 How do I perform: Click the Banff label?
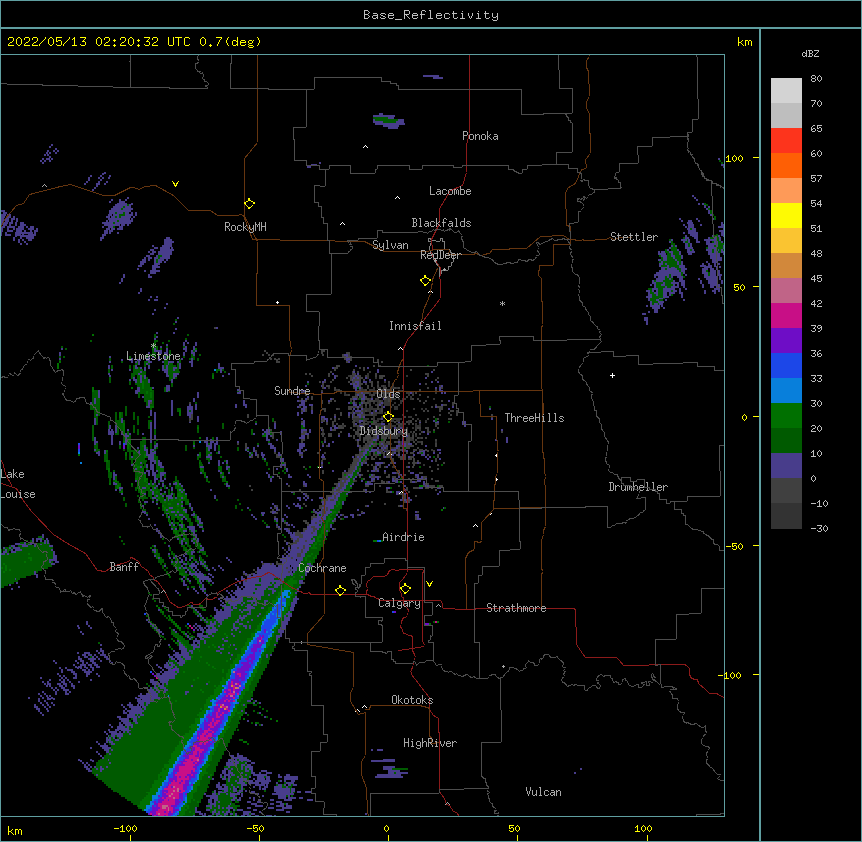pos(124,567)
